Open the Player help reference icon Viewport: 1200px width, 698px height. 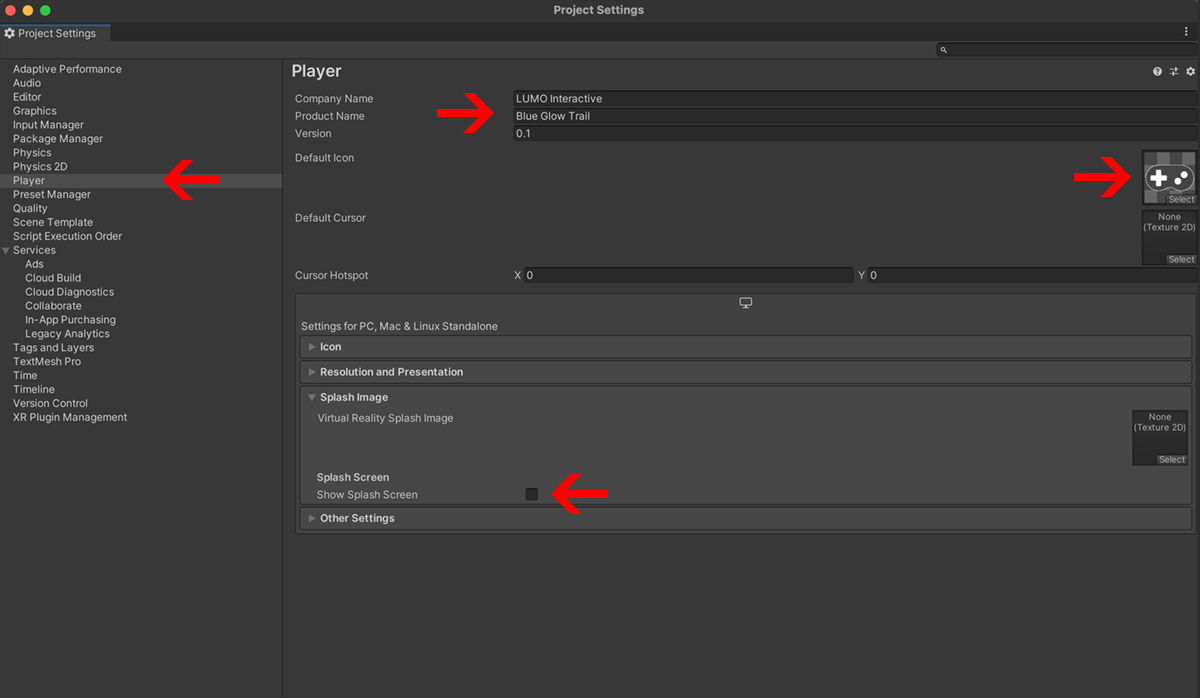[x=1157, y=72]
